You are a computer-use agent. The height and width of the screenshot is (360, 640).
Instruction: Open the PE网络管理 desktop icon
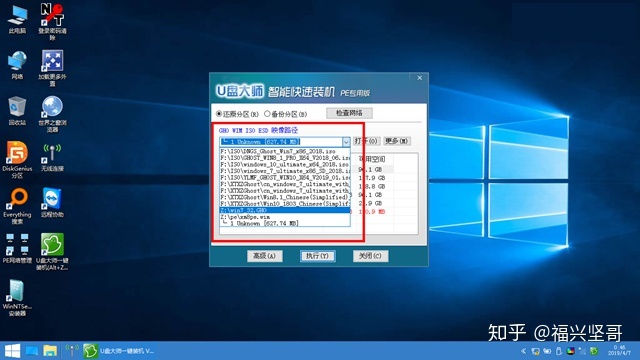click(17, 249)
